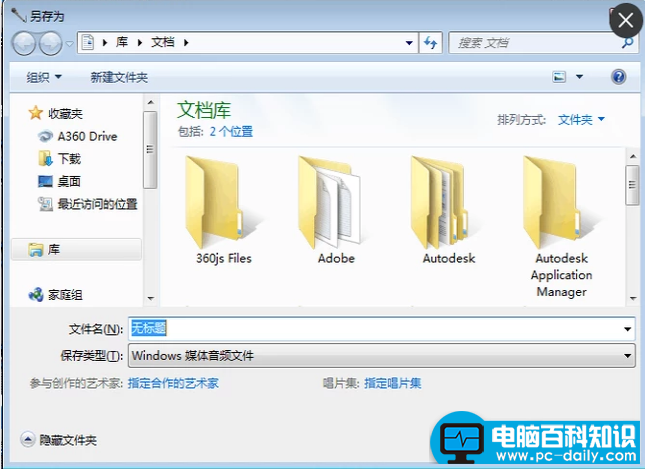Click the 最近访问的位置 icon
645x469 pixels.
click(x=45, y=204)
